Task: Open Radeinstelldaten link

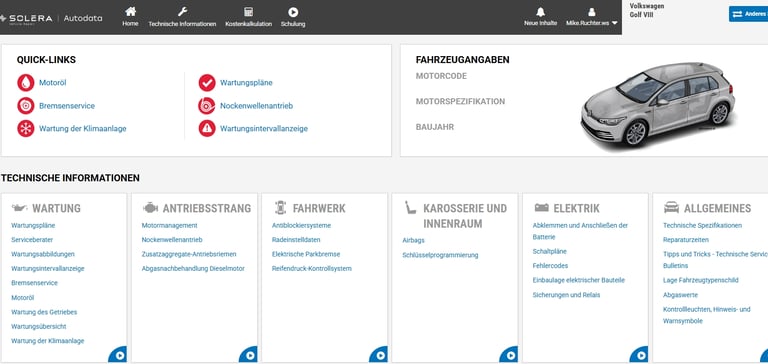Action: pyautogui.click(x=296, y=240)
